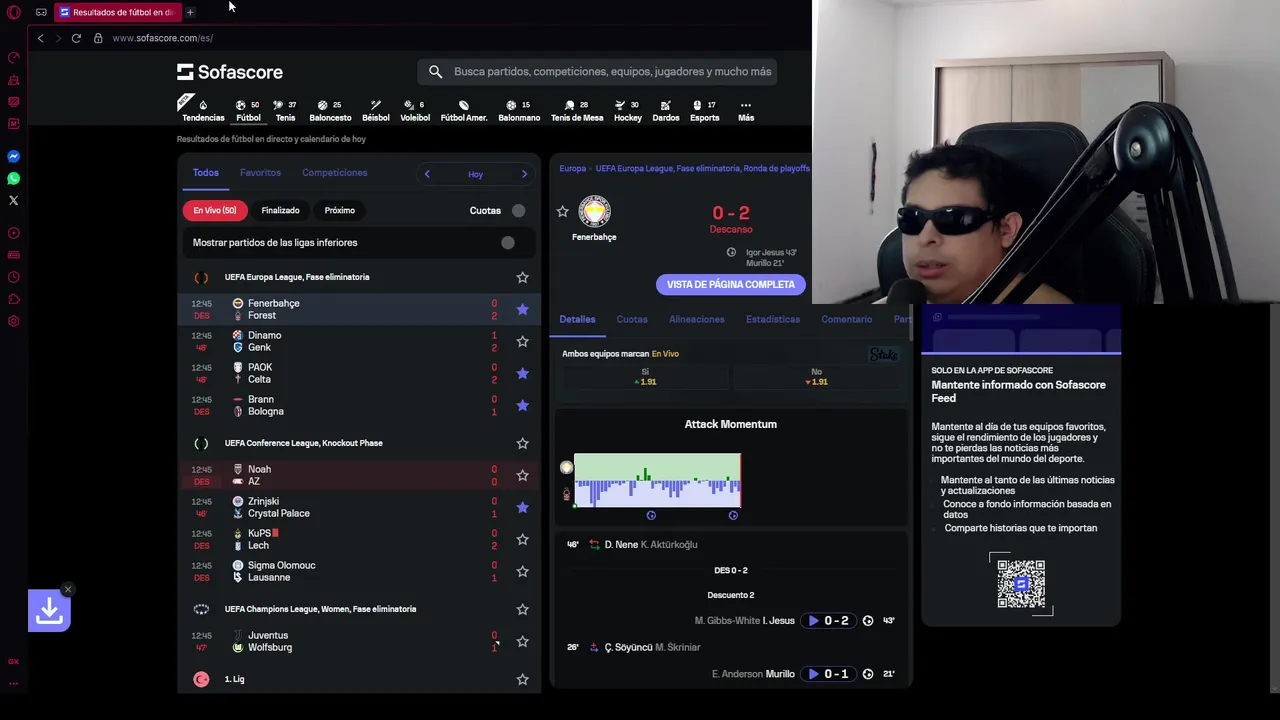This screenshot has height=720, width=1280.
Task: Star the Noah vs AZ match
Action: click(x=522, y=476)
